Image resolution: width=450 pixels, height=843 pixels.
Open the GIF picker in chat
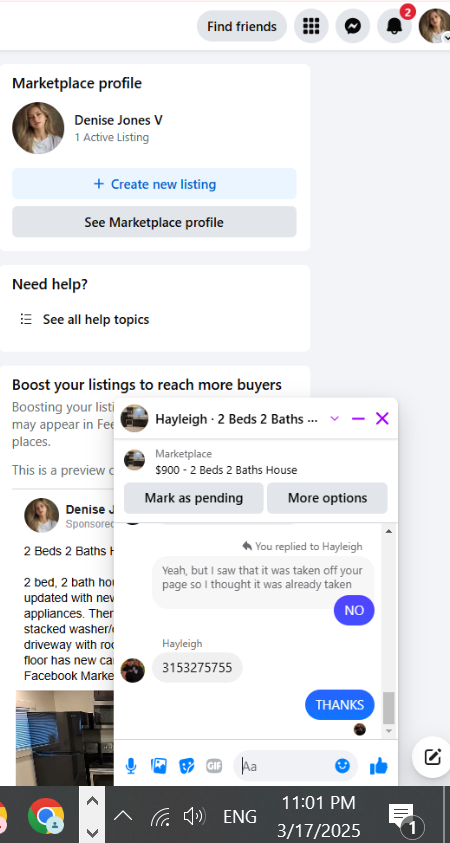coord(214,766)
